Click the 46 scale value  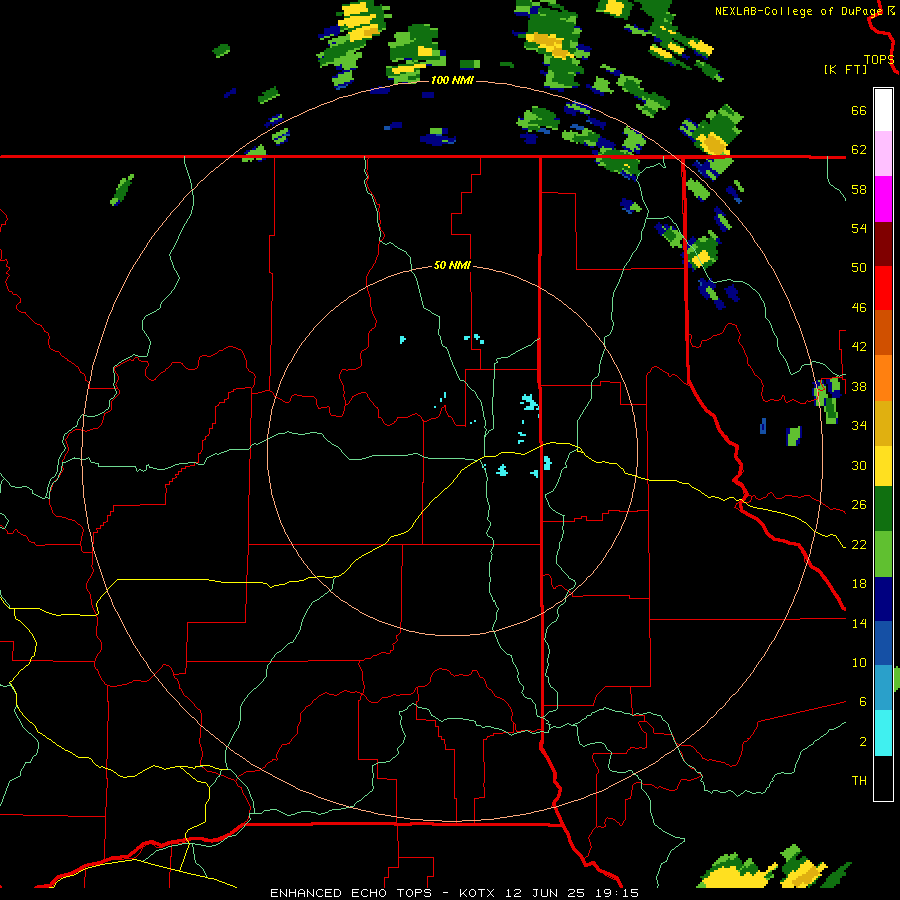859,308
